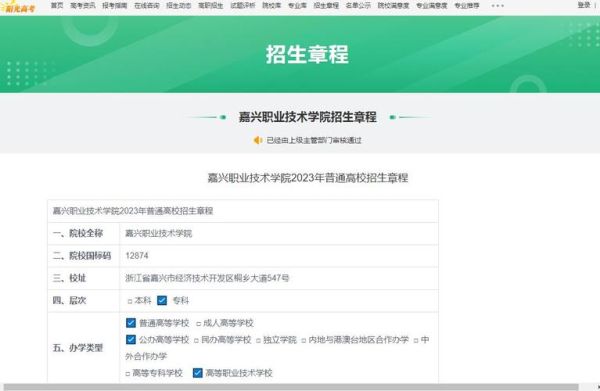Uncheck the 专科 checkbox
600x391 pixels.
(x=162, y=300)
